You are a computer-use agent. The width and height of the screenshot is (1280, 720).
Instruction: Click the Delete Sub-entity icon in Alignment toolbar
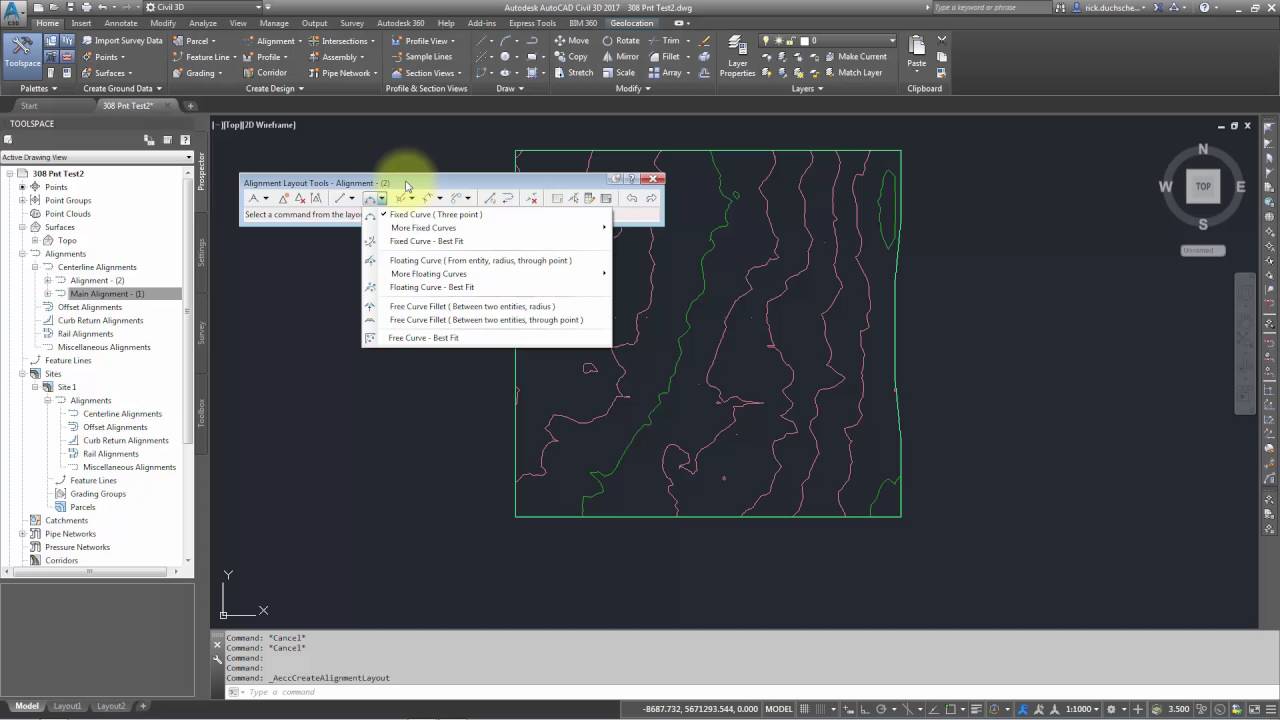point(531,198)
